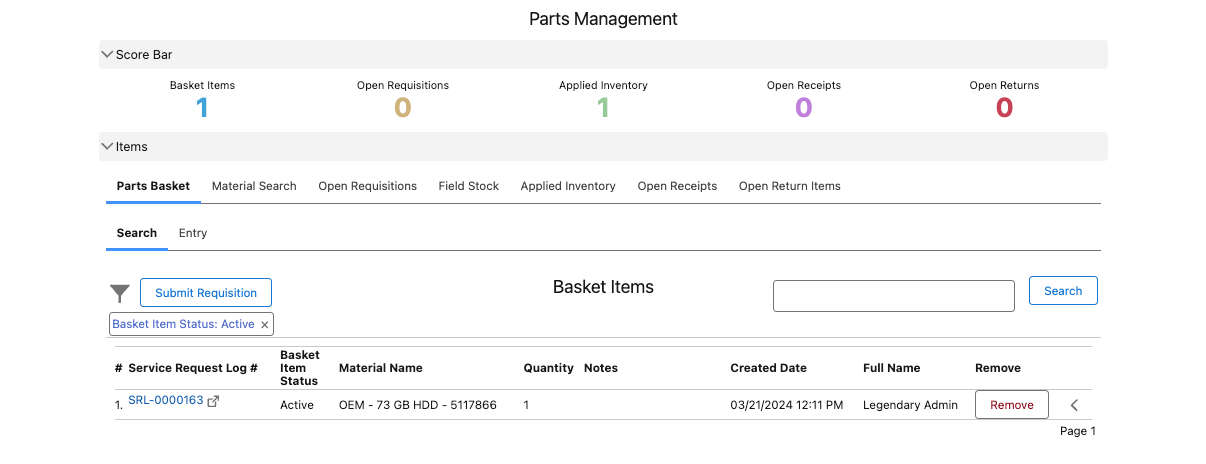This screenshot has height=464, width=1206.
Task: Click the Open Requisitions score count
Action: (x=403, y=108)
